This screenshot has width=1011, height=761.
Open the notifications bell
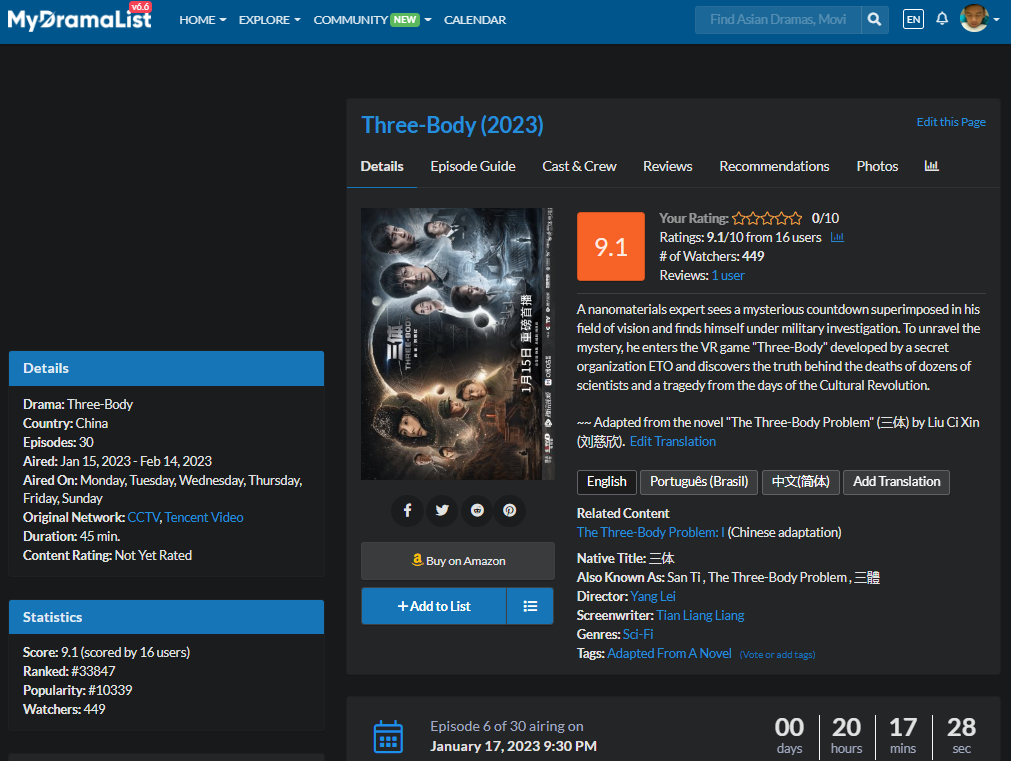(942, 20)
